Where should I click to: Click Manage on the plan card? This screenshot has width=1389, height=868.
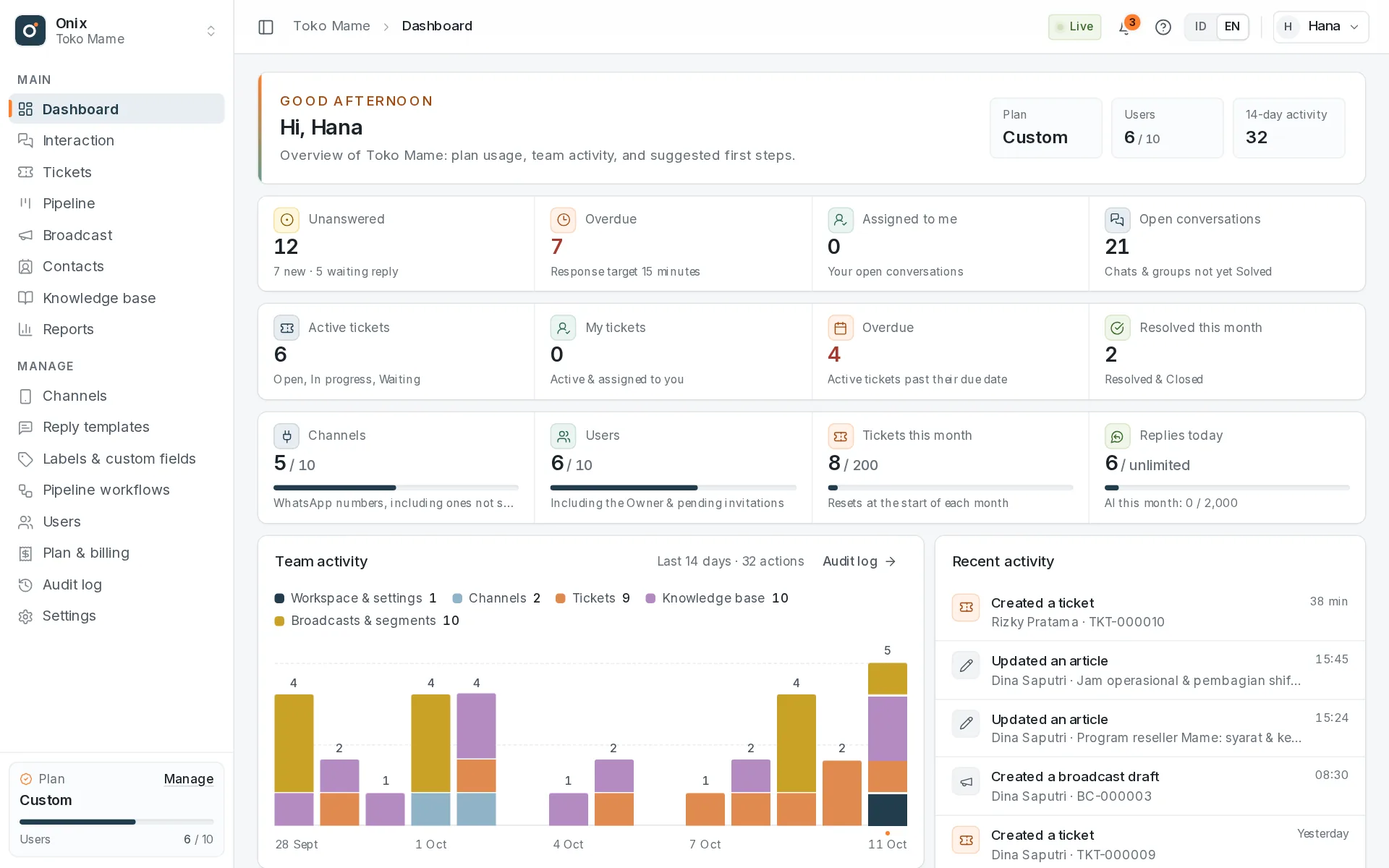coord(188,779)
